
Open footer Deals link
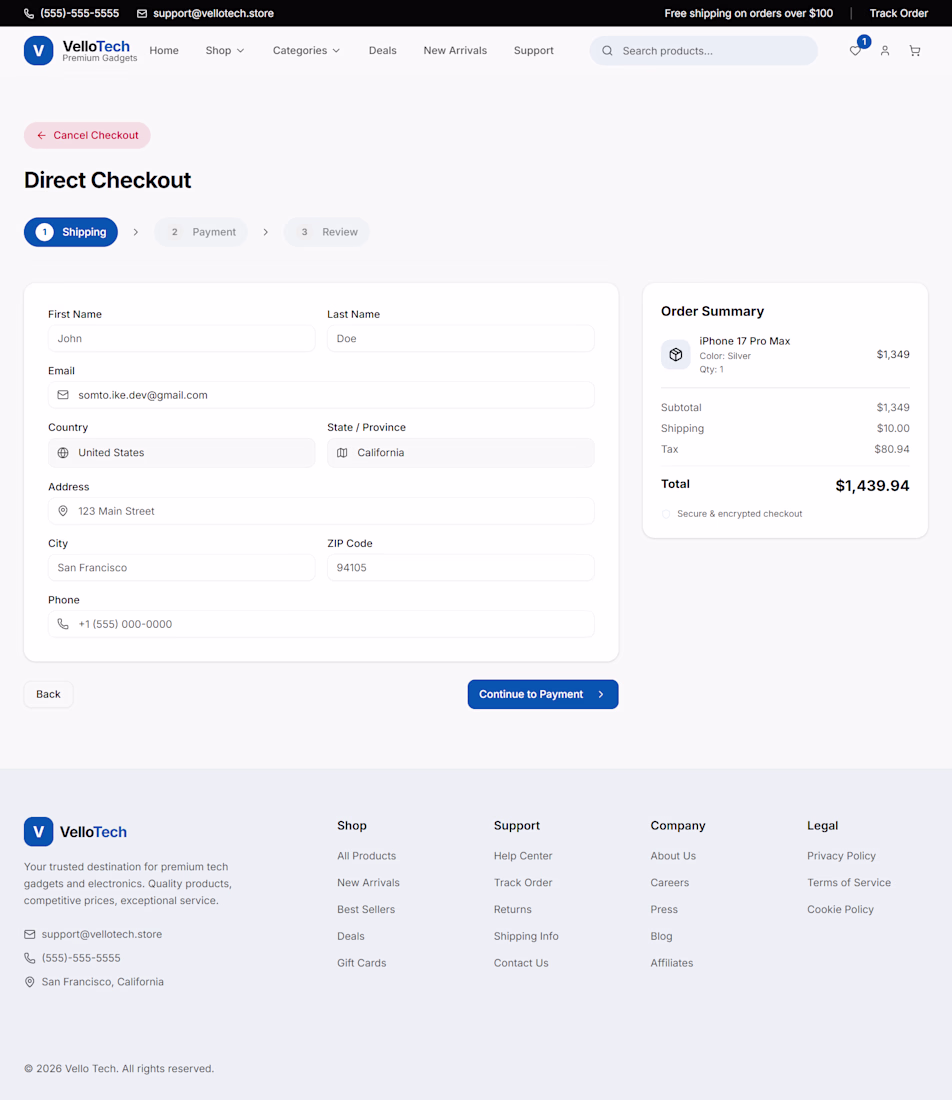click(350, 936)
